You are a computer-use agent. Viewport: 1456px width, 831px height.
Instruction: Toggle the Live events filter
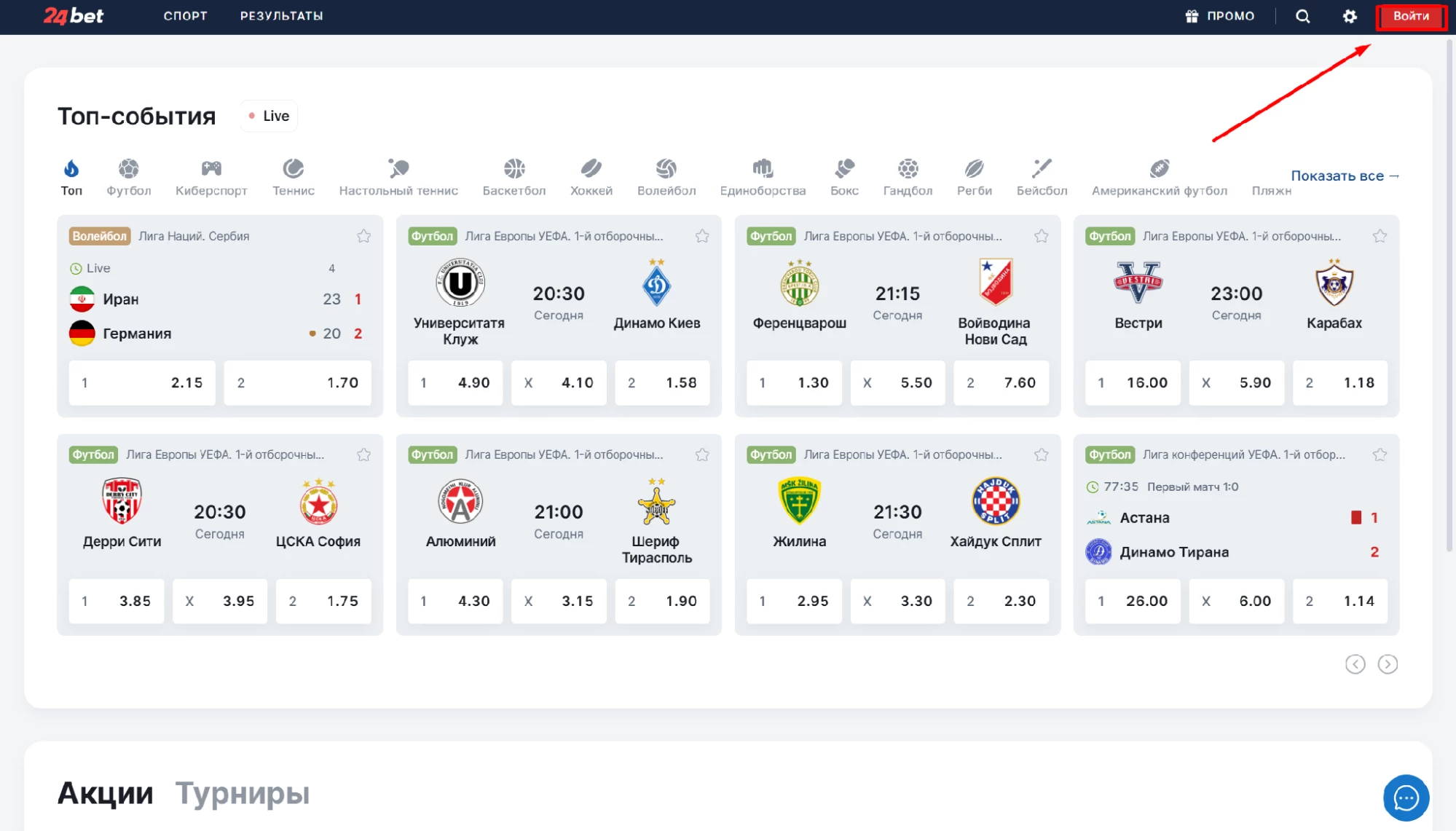click(269, 116)
